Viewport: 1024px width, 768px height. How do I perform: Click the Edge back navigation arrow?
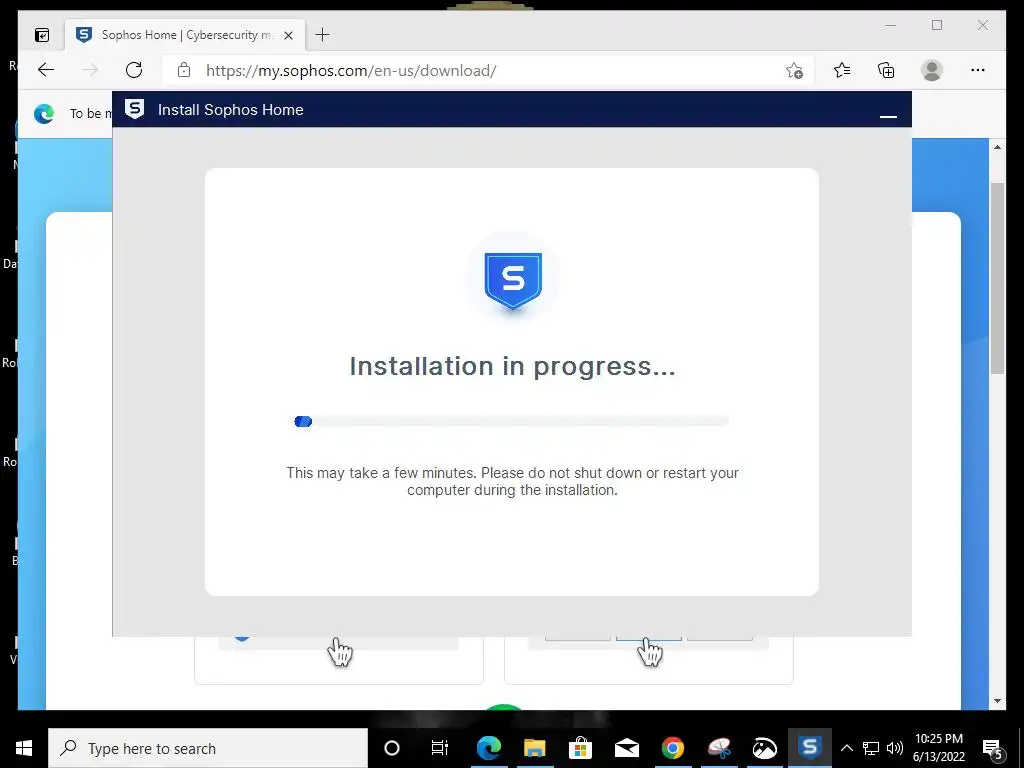coord(46,70)
